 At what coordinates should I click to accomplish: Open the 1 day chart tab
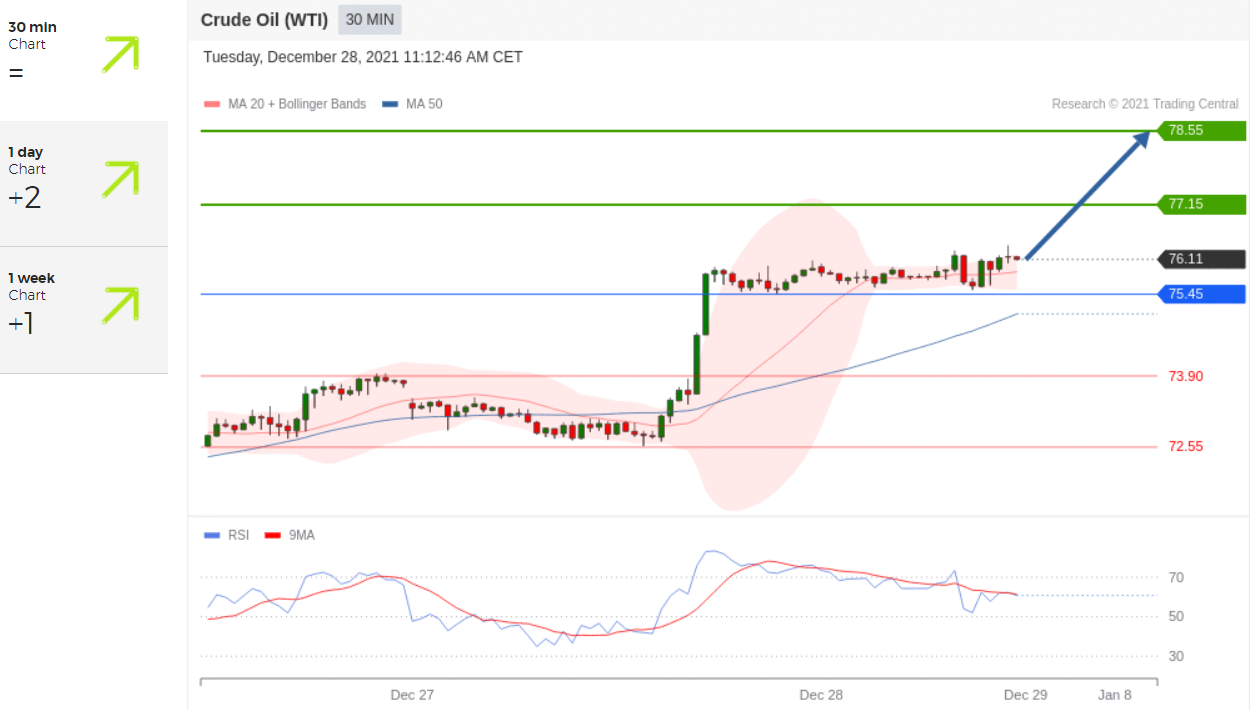[84, 184]
